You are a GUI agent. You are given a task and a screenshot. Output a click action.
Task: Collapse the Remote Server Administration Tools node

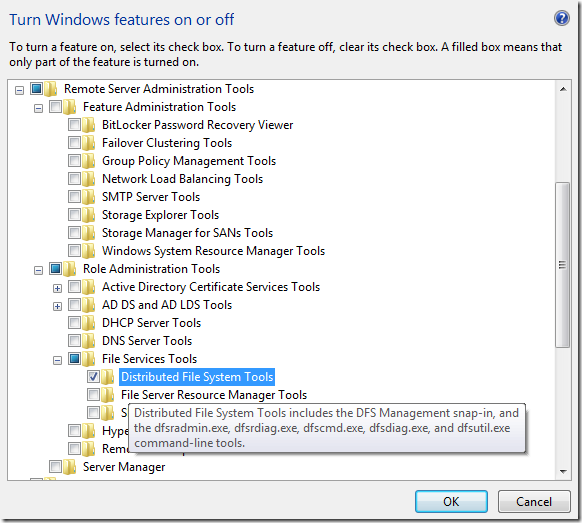(19, 90)
